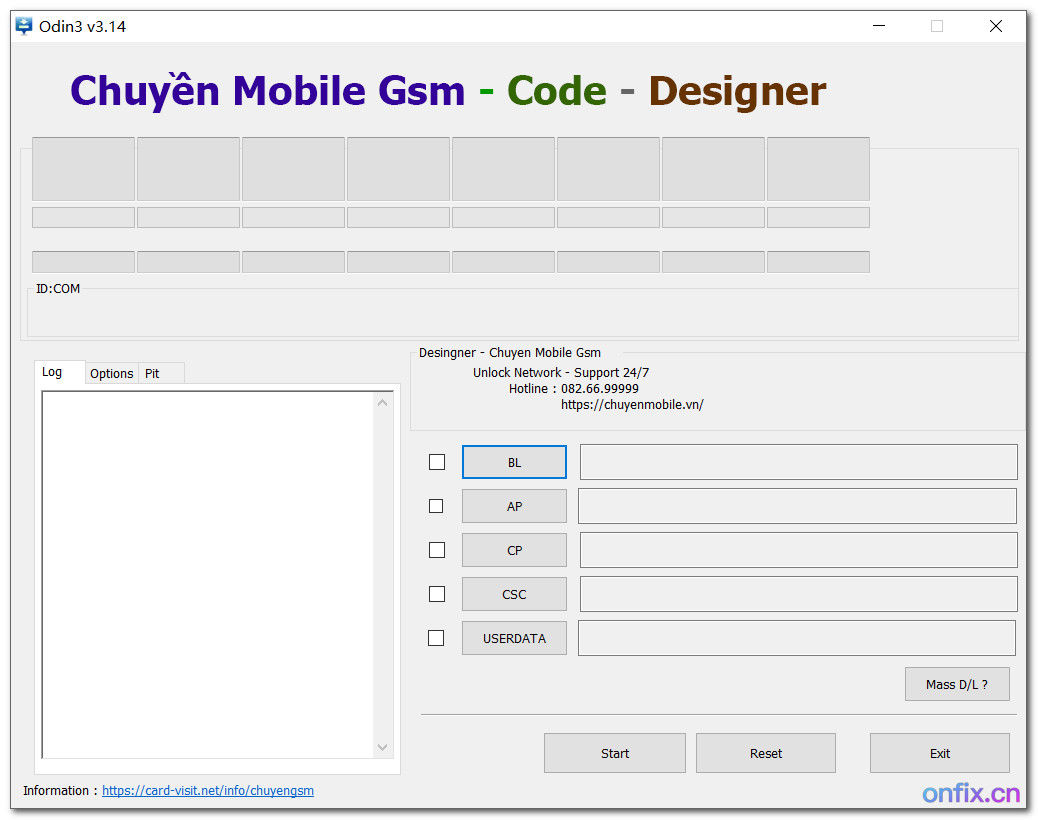Click Reset to restart the session
1038x820 pixels.
click(x=765, y=753)
